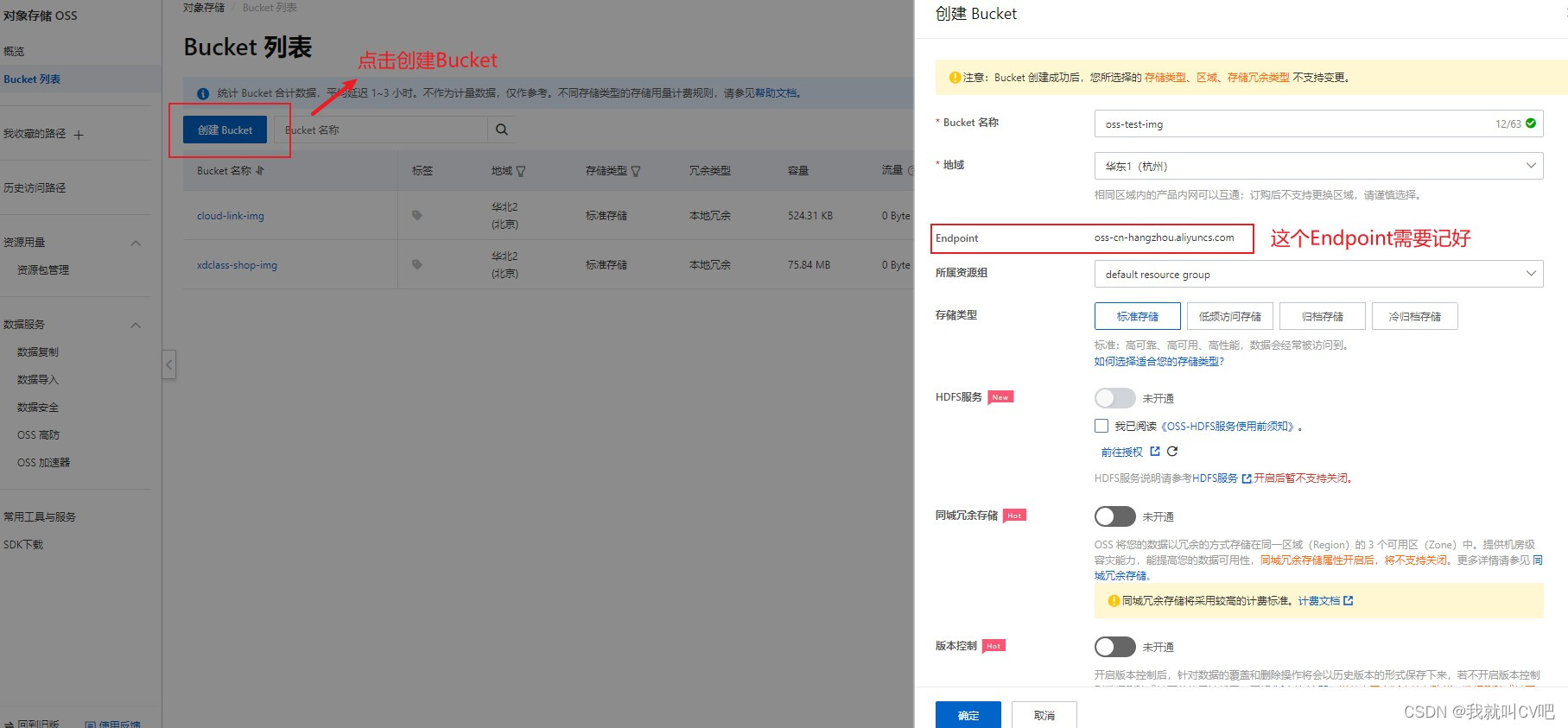The image size is (1568, 728).
Task: Toggle same-city redundancy storage switch
Action: [x=1114, y=516]
